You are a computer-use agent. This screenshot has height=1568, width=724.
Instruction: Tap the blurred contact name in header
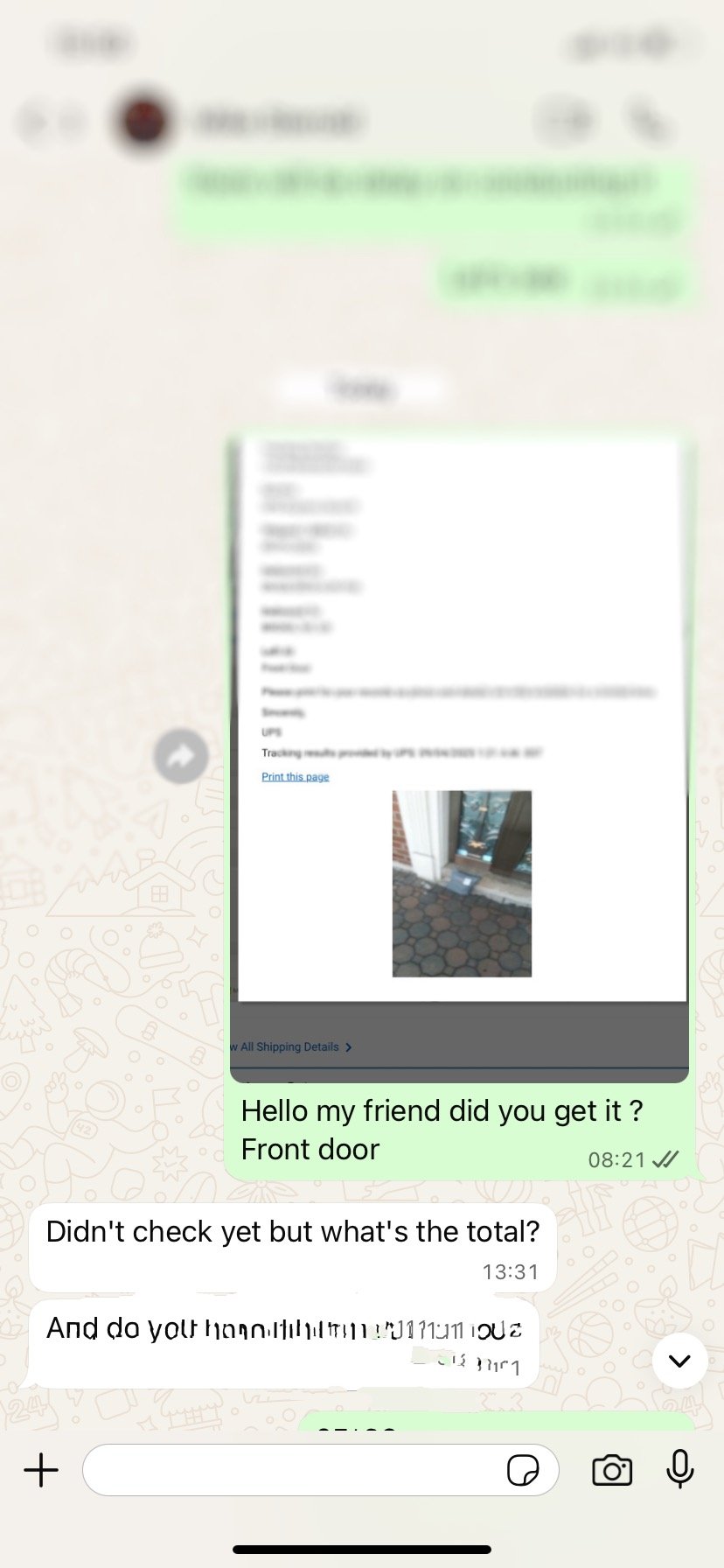pos(278,122)
